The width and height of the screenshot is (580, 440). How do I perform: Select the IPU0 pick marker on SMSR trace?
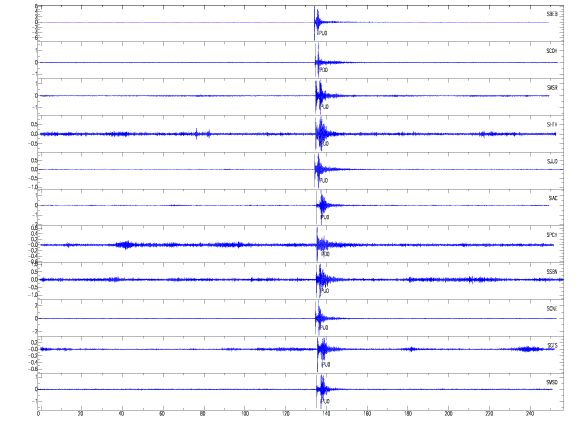coord(324,107)
